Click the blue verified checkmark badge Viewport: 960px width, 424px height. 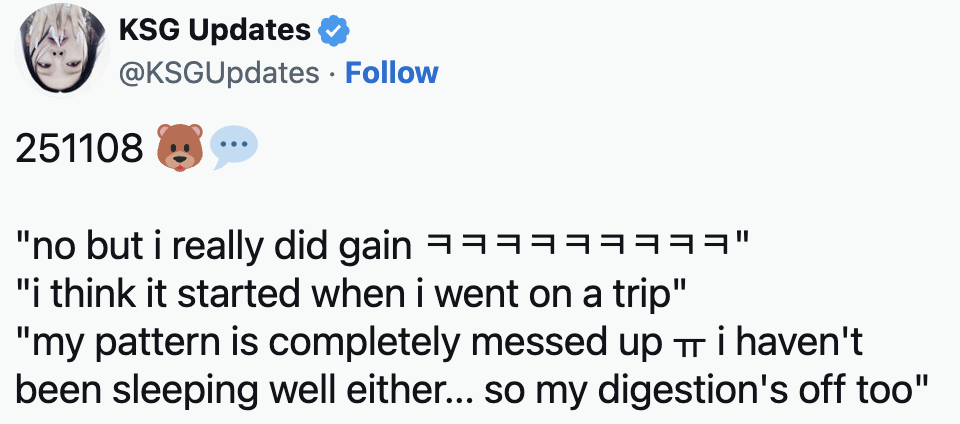click(x=333, y=32)
